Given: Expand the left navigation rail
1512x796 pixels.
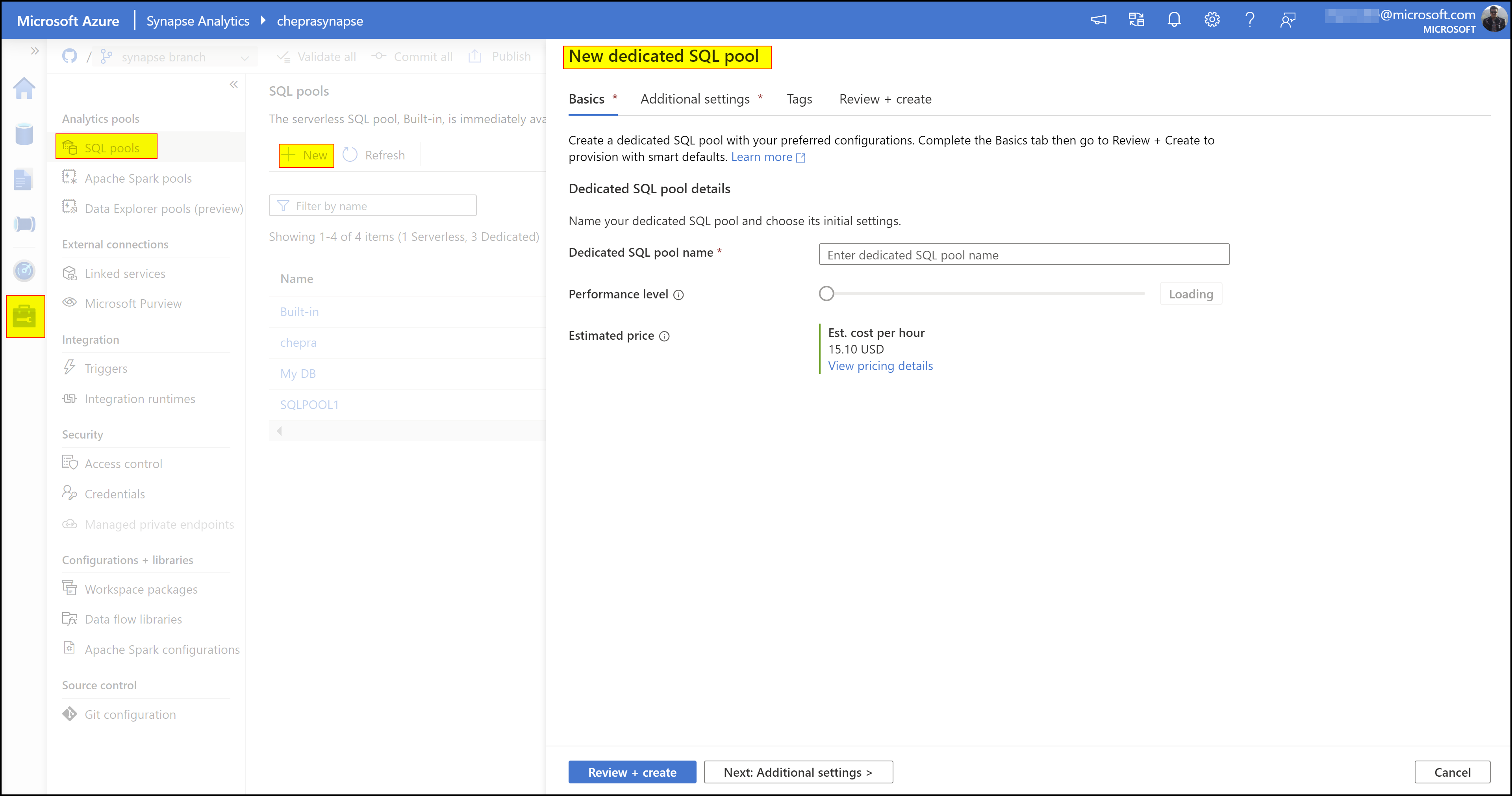Looking at the screenshot, I should coord(35,51).
